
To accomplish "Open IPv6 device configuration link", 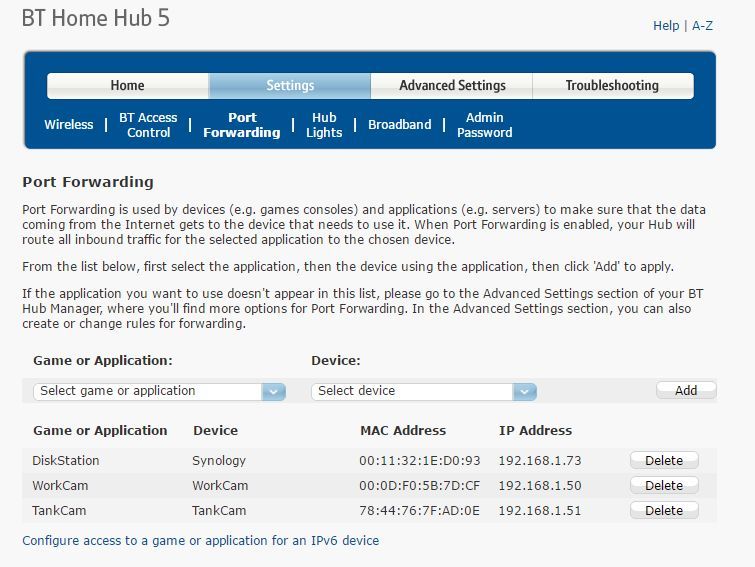I will (x=201, y=541).
